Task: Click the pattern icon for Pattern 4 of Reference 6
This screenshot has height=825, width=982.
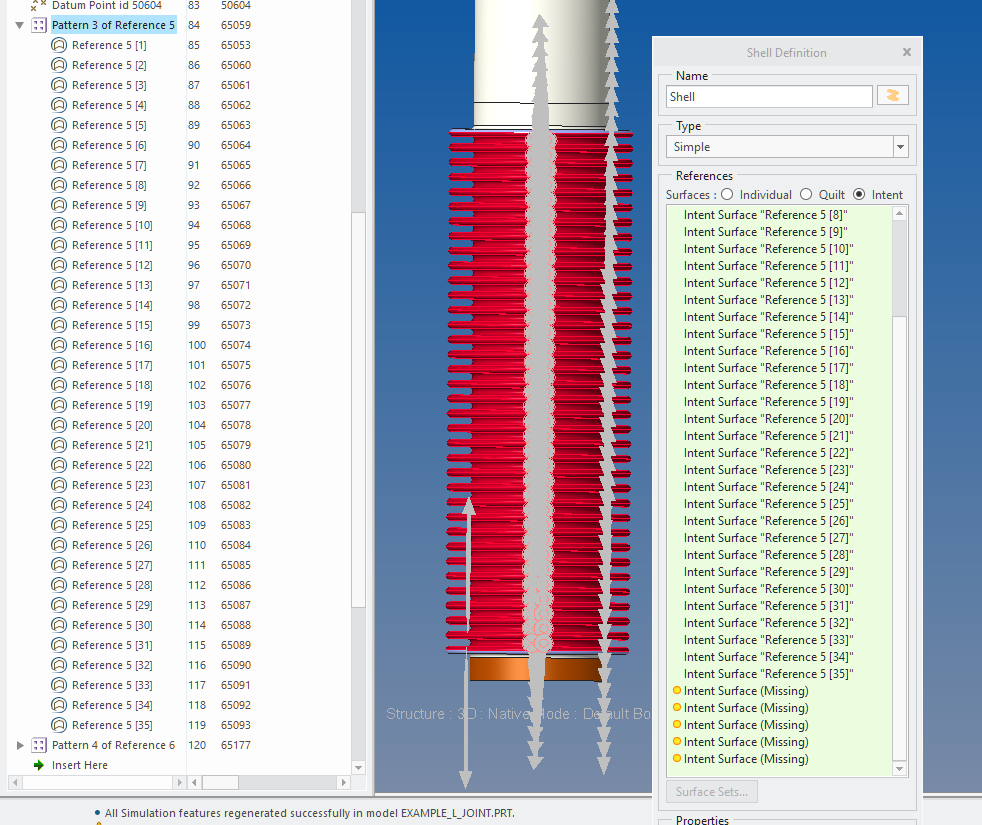Action: point(38,745)
